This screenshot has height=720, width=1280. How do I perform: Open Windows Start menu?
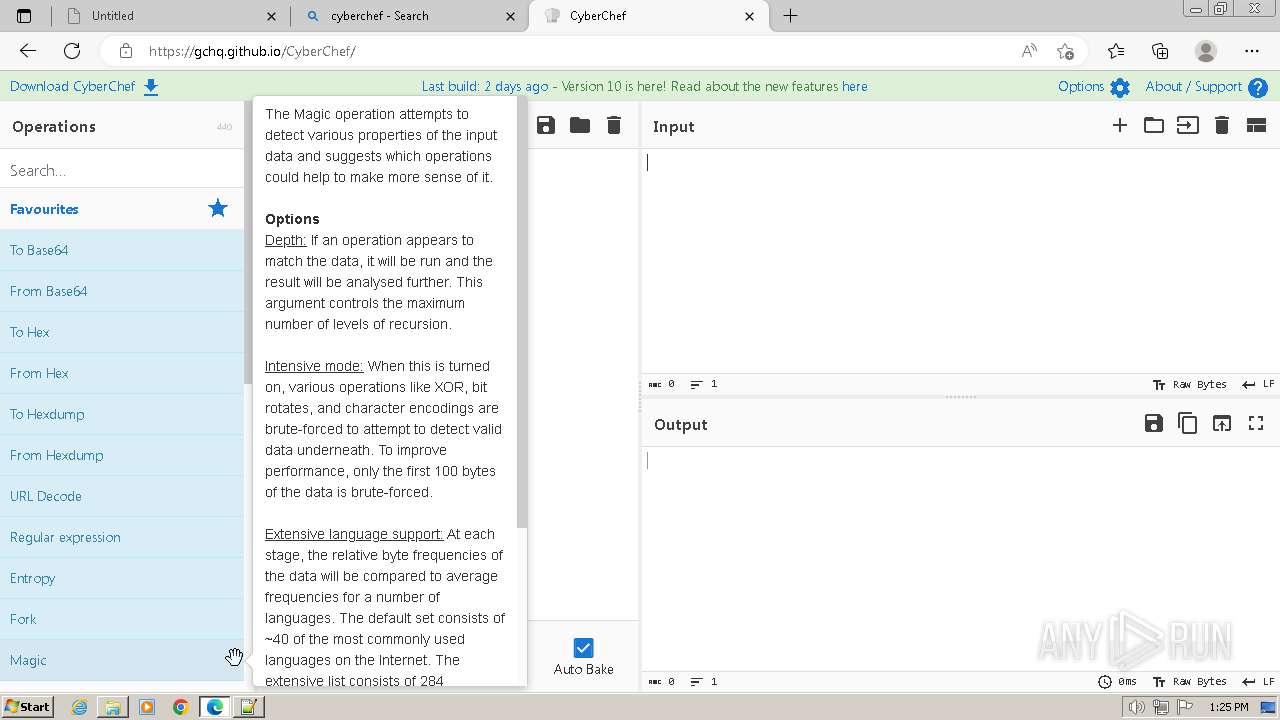(28, 706)
